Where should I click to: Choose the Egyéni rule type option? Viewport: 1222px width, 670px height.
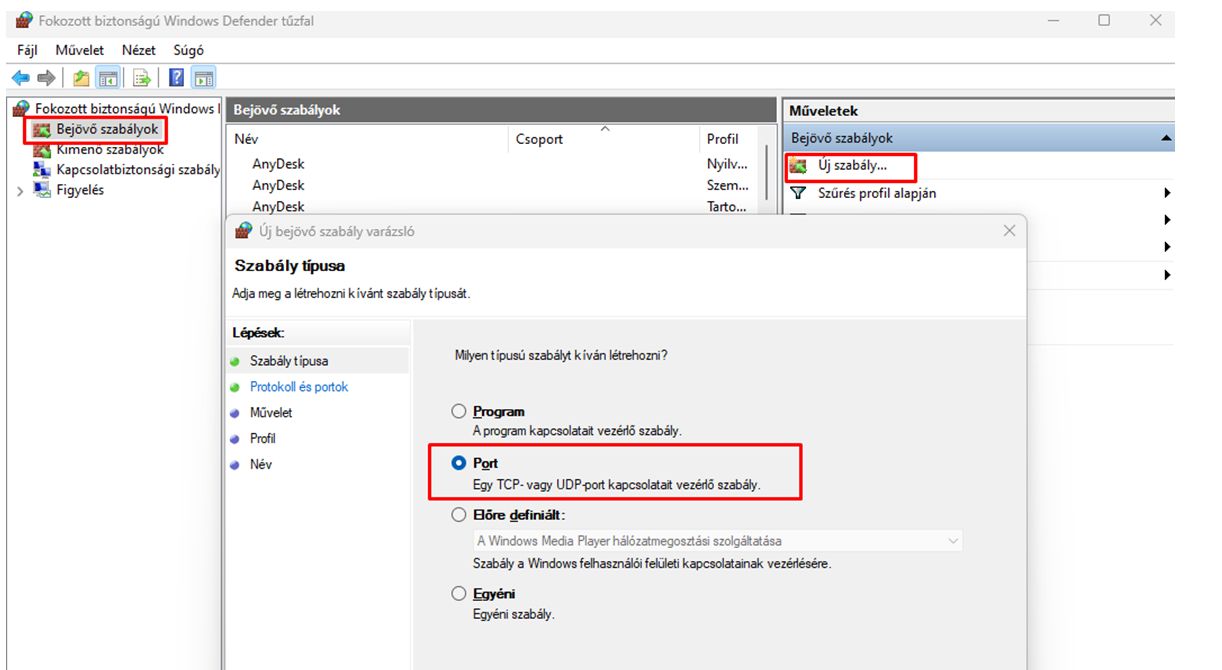[x=459, y=594]
